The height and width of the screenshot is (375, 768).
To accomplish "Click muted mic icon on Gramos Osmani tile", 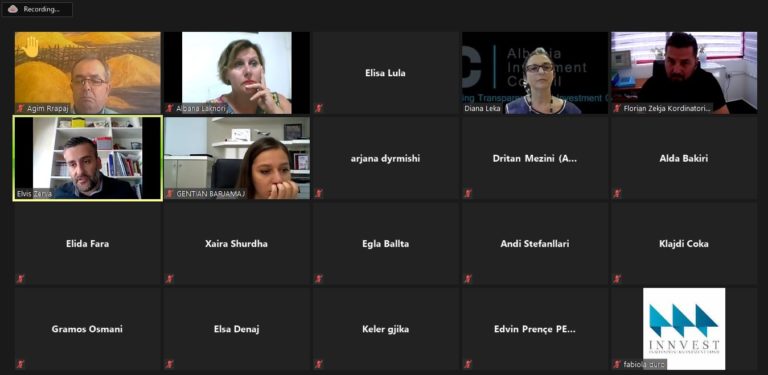I will [x=21, y=364].
